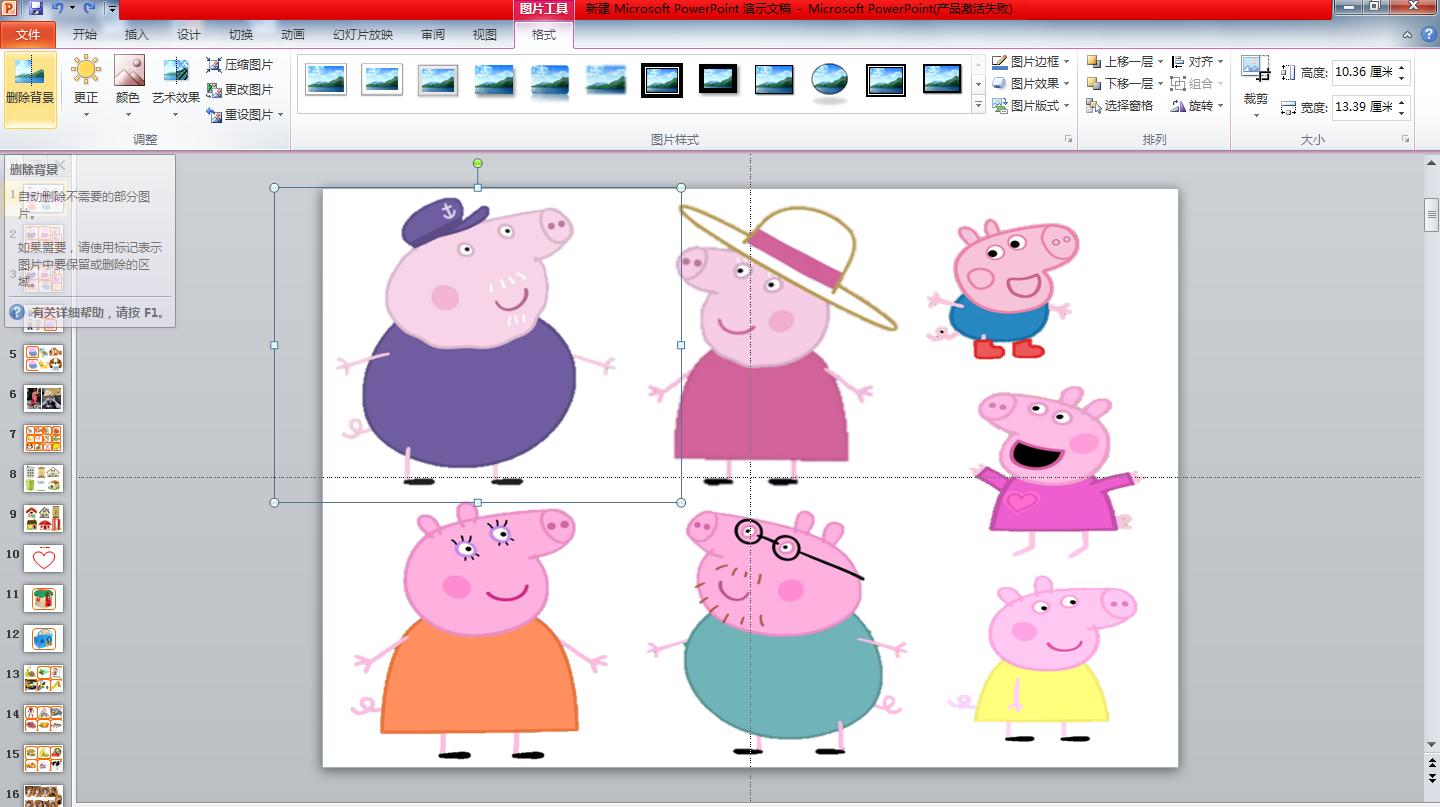Screen dimensions: 1440x807
Task: Open the Rotate (旋转) menu
Action: [x=1197, y=106]
